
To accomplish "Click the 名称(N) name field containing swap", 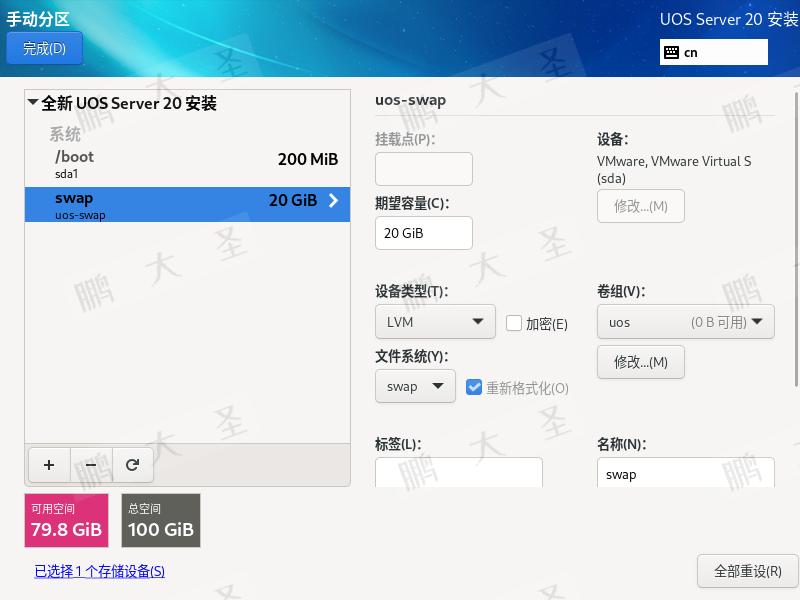I will click(x=686, y=472).
